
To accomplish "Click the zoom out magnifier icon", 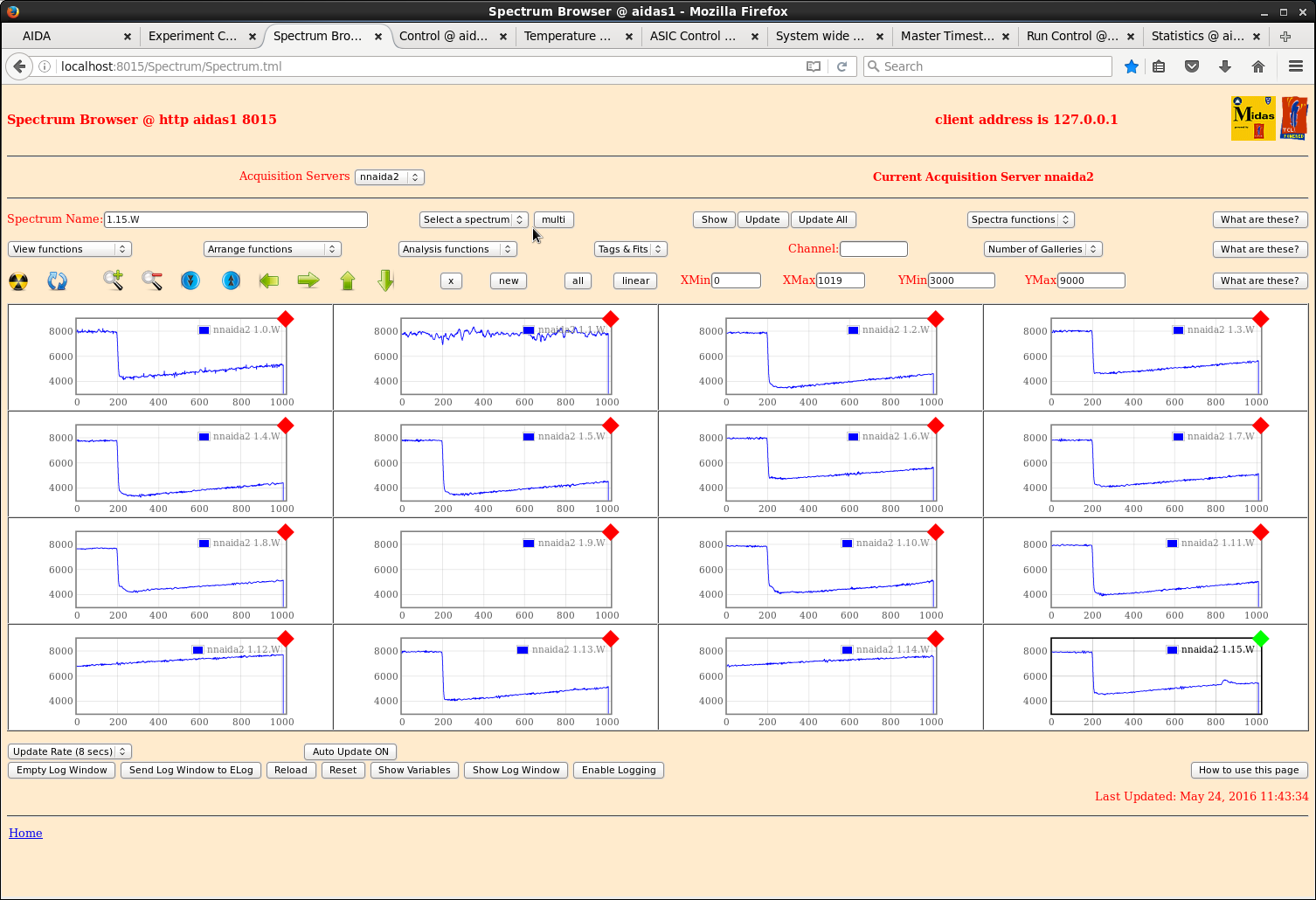I will [152, 280].
